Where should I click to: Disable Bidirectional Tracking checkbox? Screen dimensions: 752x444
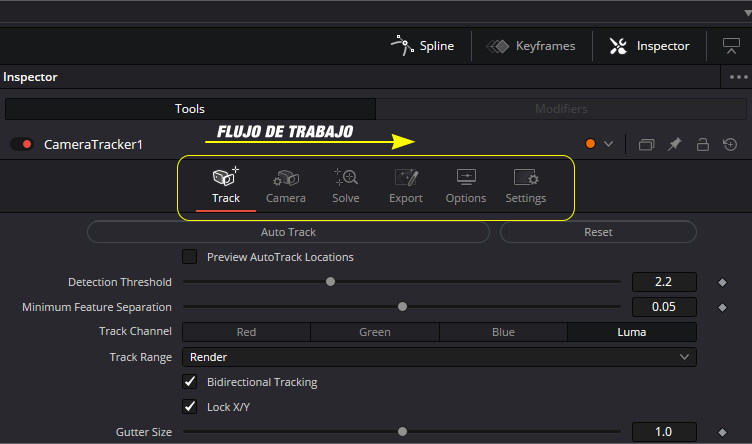coord(189,382)
